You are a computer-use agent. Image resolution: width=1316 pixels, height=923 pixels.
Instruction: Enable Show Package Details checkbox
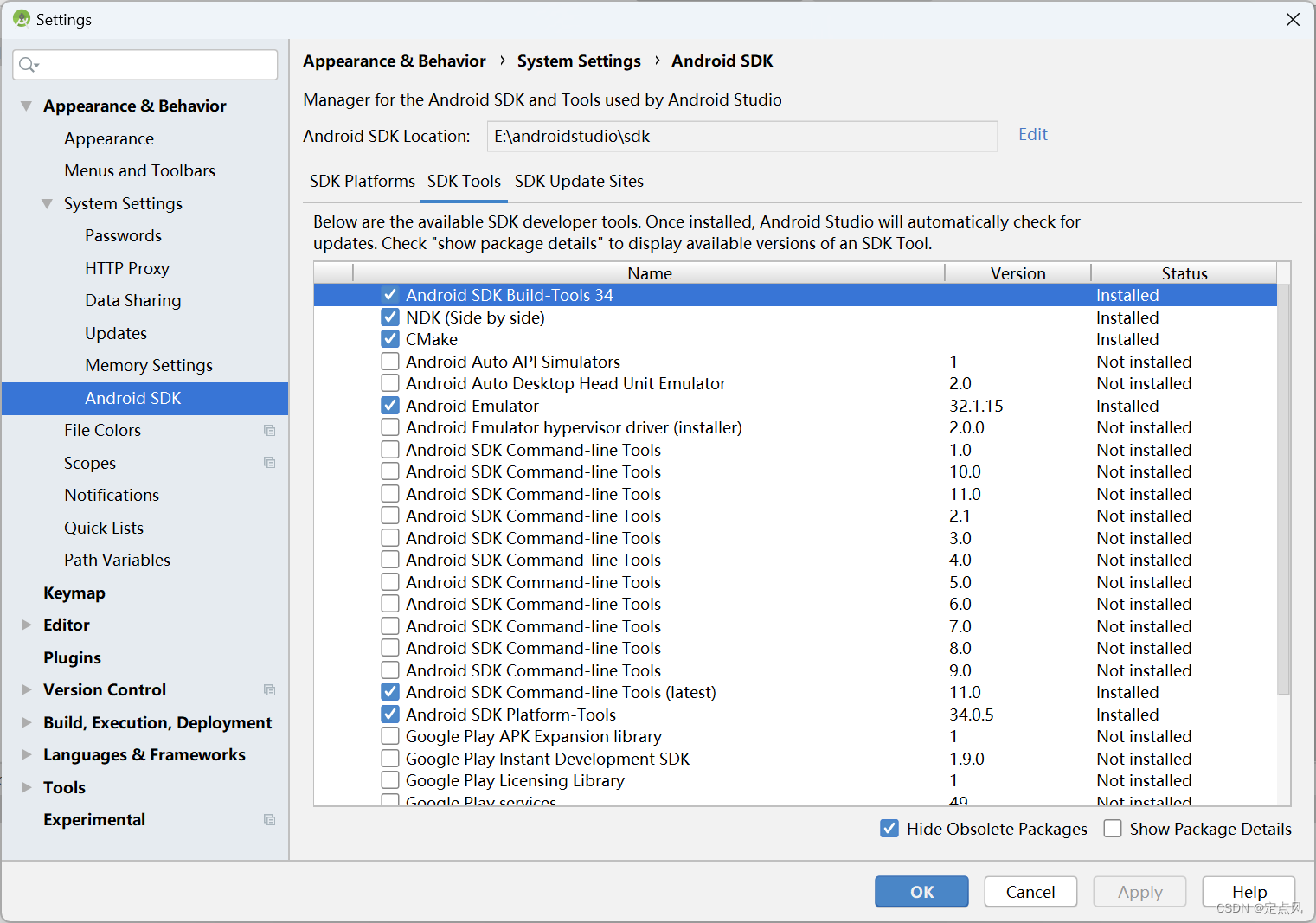click(x=1113, y=829)
